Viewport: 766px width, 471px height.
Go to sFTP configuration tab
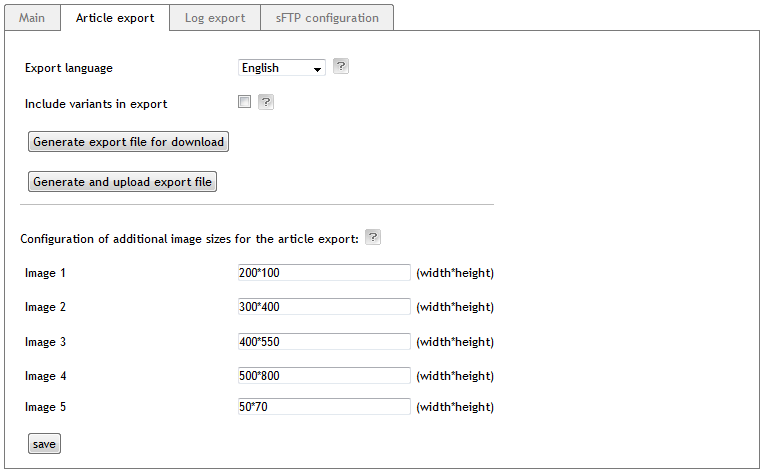327,18
